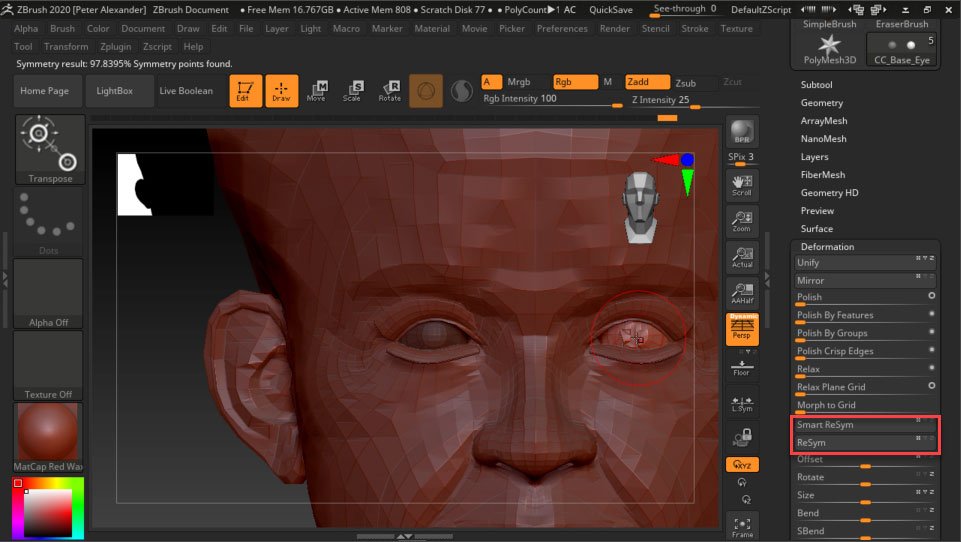Adjust the Z Intensity slider
Image resolution: width=961 pixels, height=542 pixels.
pyautogui.click(x=694, y=101)
